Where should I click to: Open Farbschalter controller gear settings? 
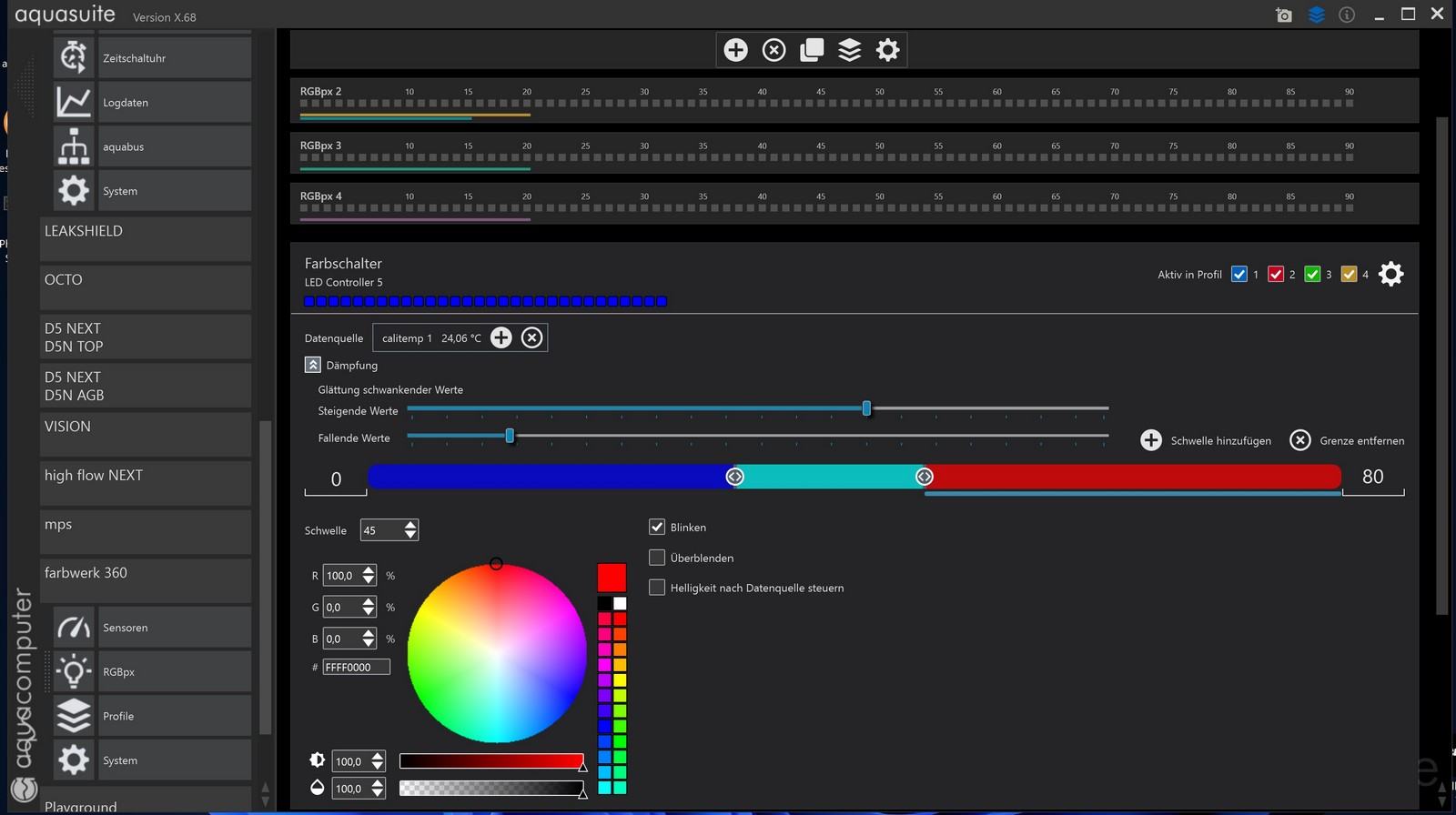click(1390, 274)
